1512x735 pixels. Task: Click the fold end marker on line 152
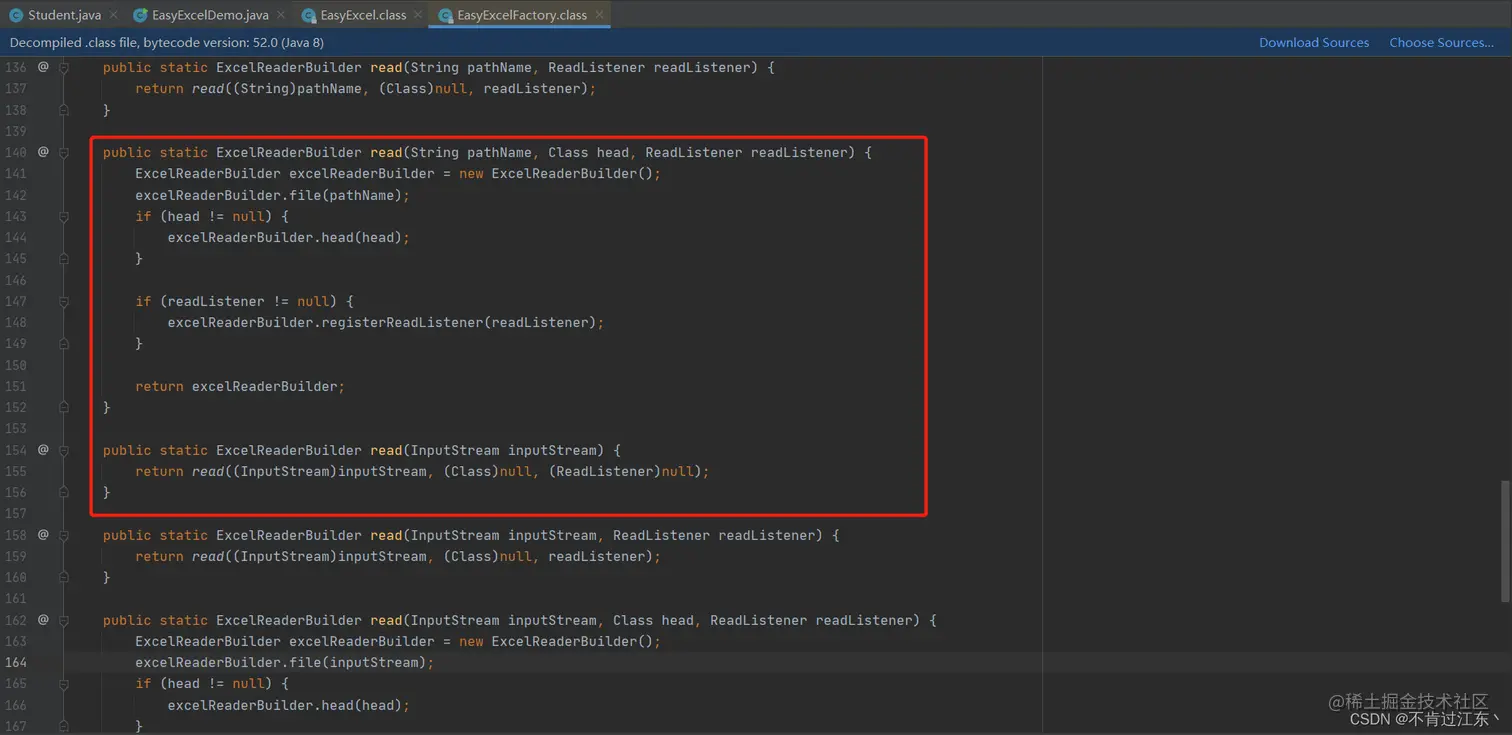pyautogui.click(x=64, y=407)
